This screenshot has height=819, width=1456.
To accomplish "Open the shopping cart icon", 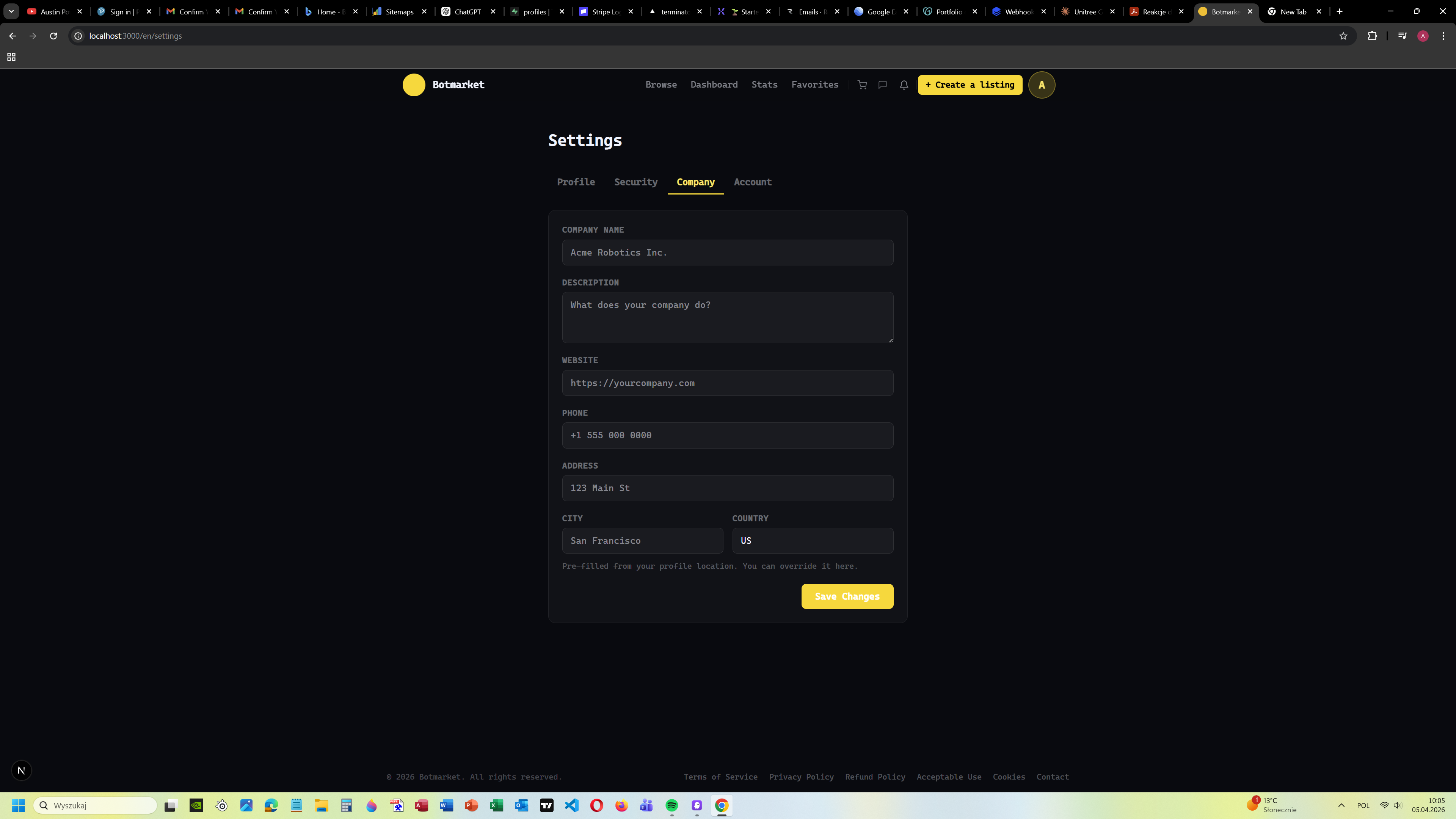I will click(862, 85).
